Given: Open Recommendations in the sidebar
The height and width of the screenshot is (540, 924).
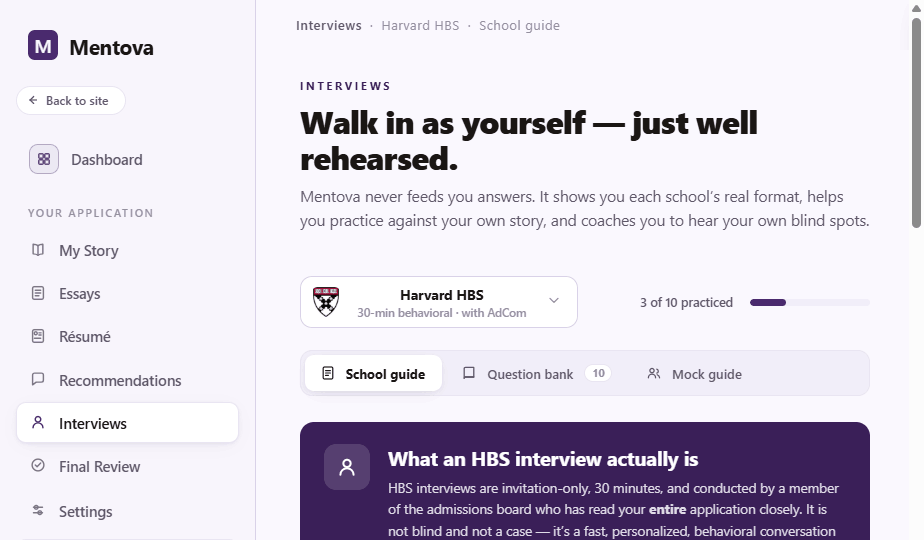Looking at the screenshot, I should tap(127, 380).
